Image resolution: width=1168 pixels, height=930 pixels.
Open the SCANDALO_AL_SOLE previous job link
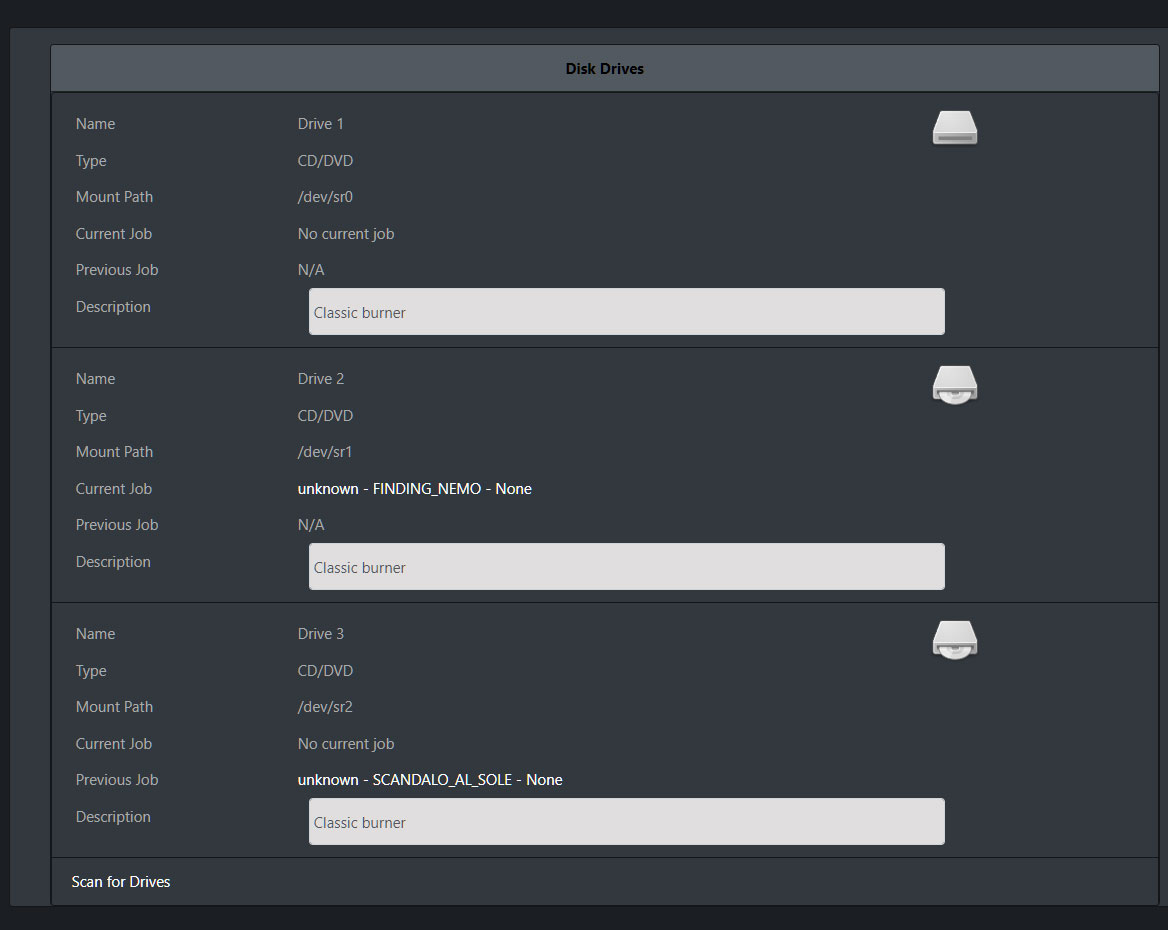(x=429, y=780)
